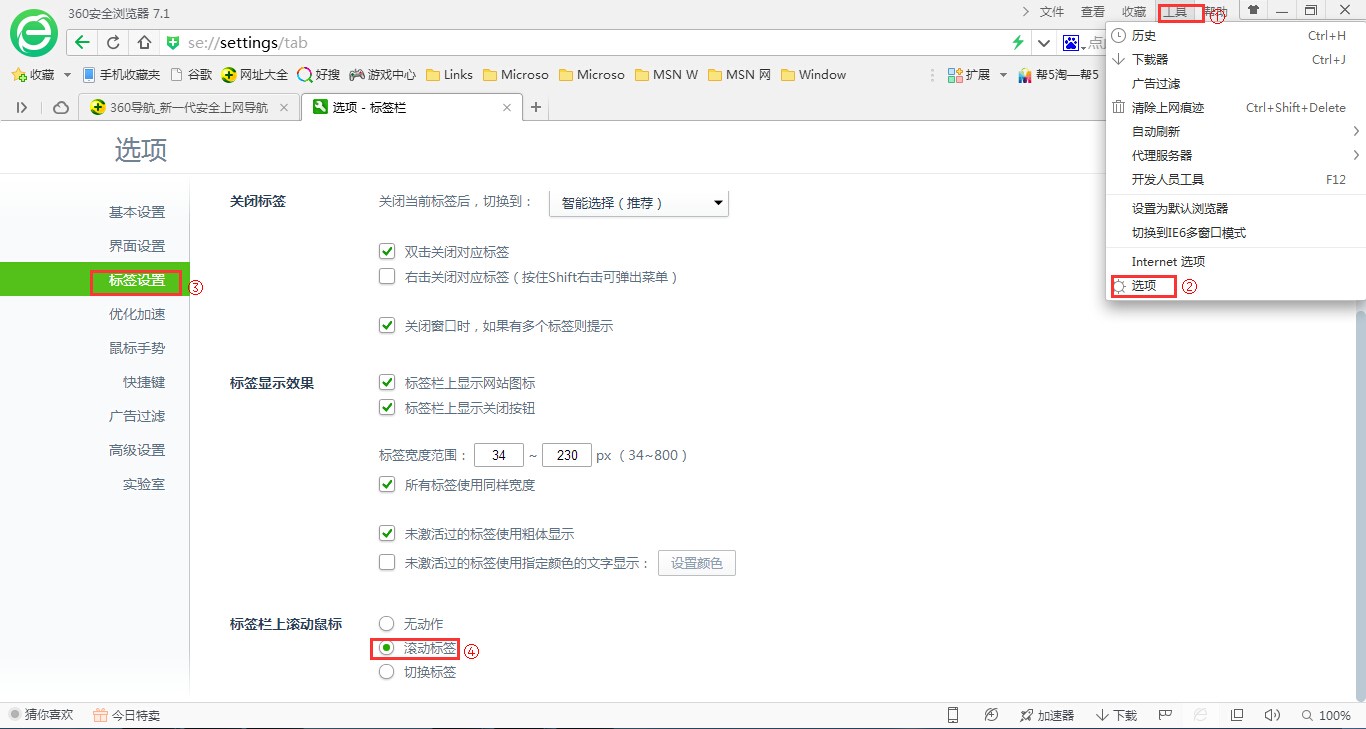Click the maximum tab width field 230

567,455
